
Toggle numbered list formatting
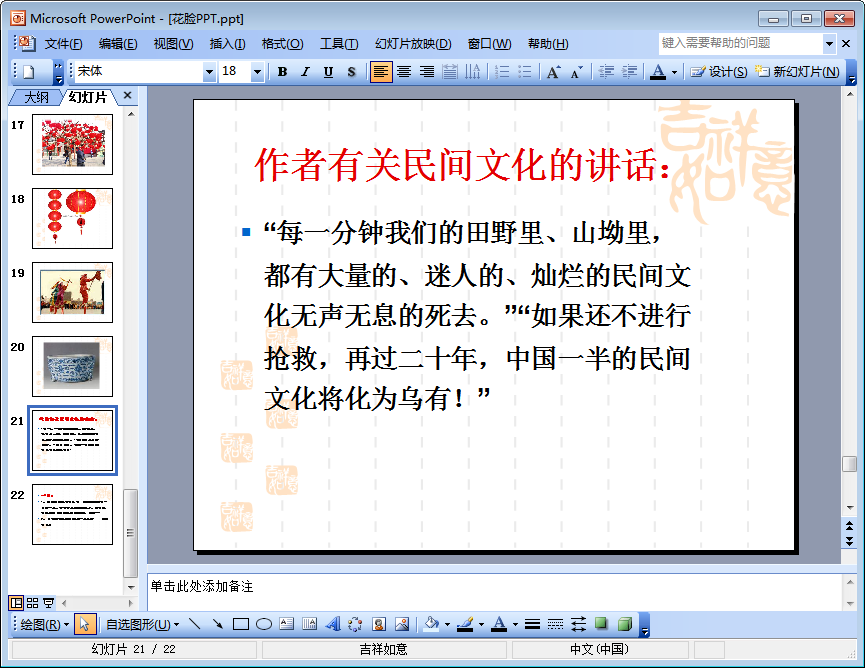pyautogui.click(x=502, y=72)
